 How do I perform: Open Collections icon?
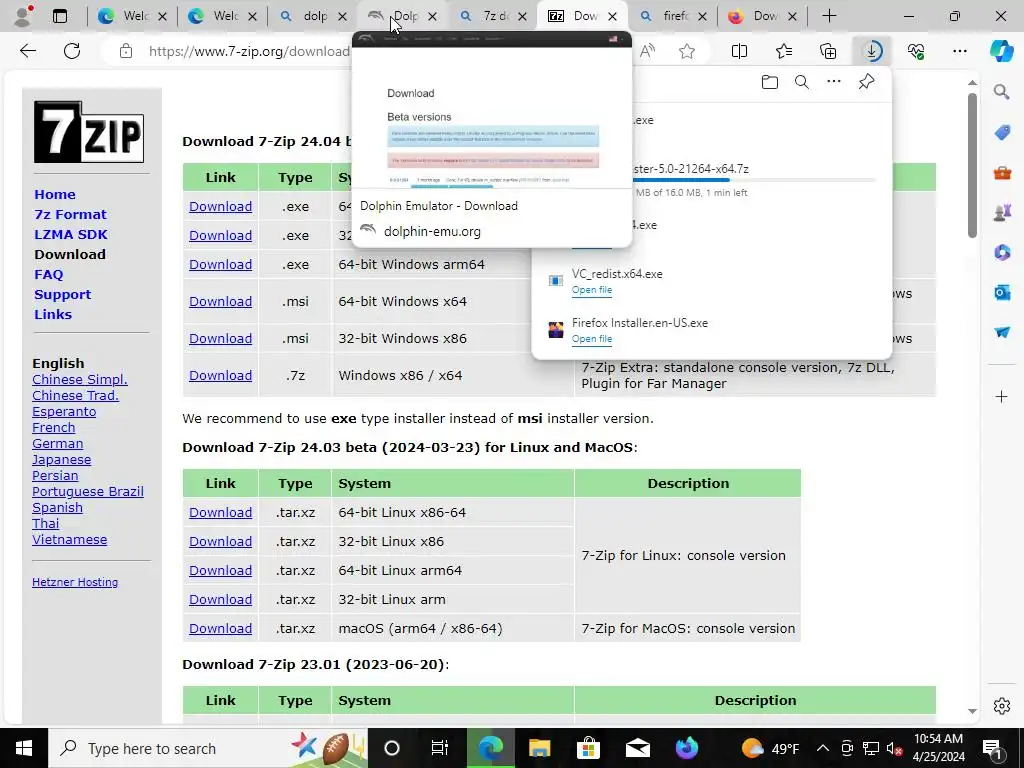pos(828,51)
